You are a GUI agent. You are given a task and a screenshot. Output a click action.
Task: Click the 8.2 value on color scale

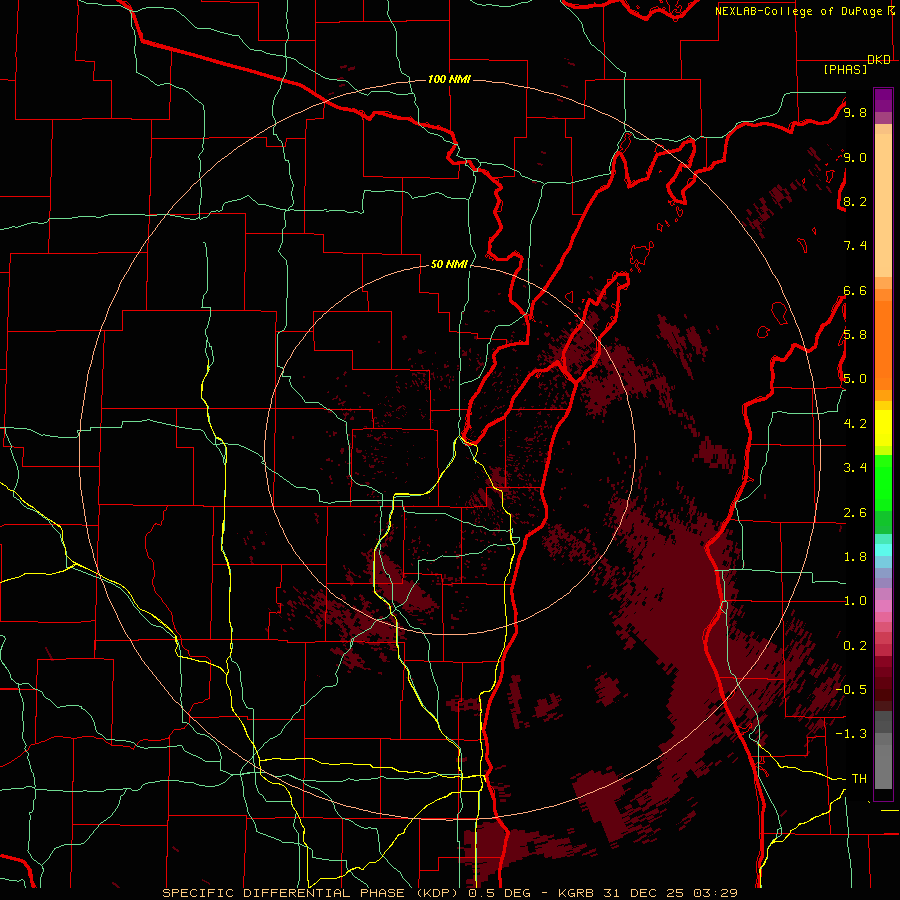855,201
